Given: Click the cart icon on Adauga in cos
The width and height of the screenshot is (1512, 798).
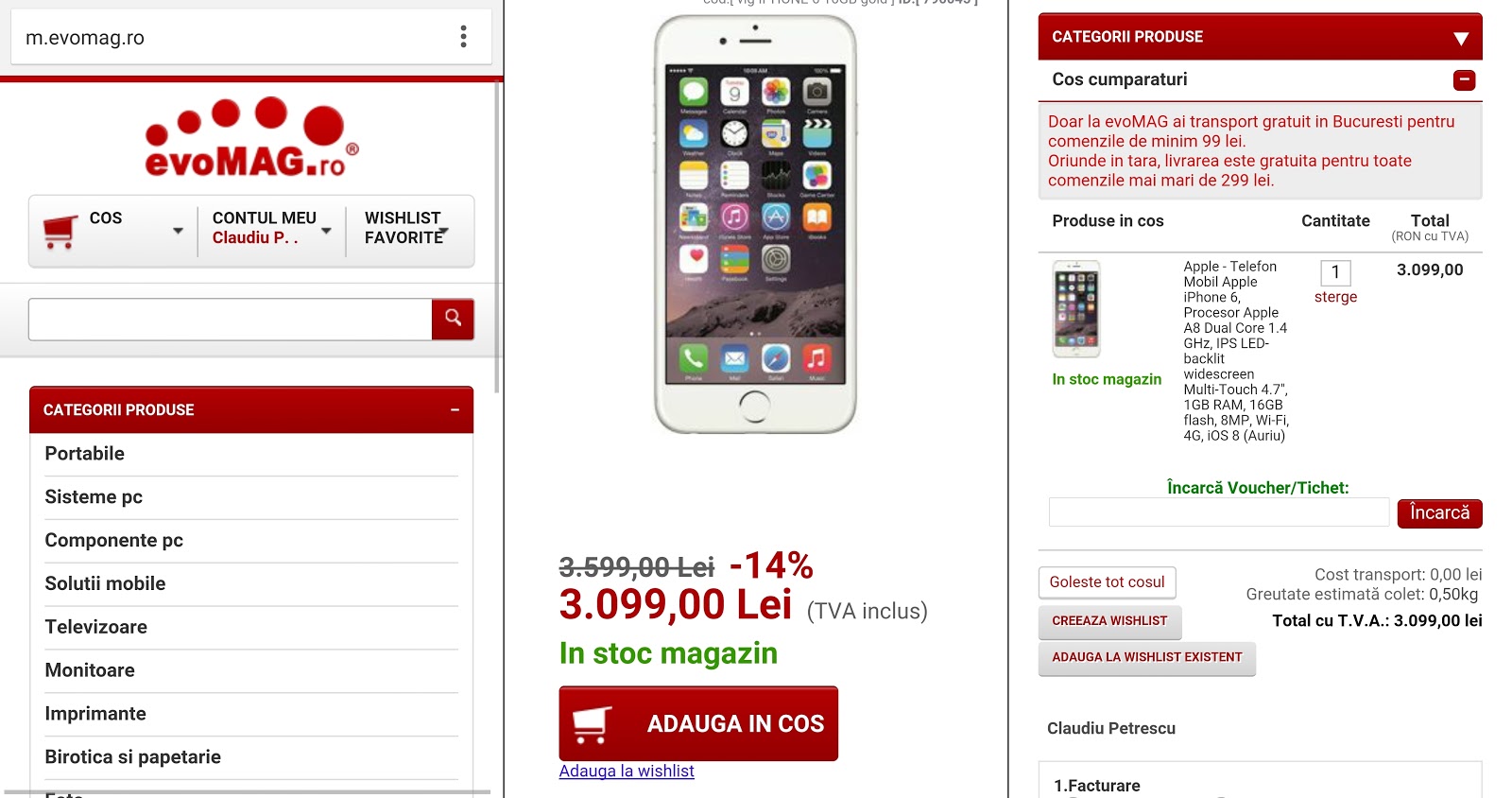Looking at the screenshot, I should pyautogui.click(x=593, y=724).
